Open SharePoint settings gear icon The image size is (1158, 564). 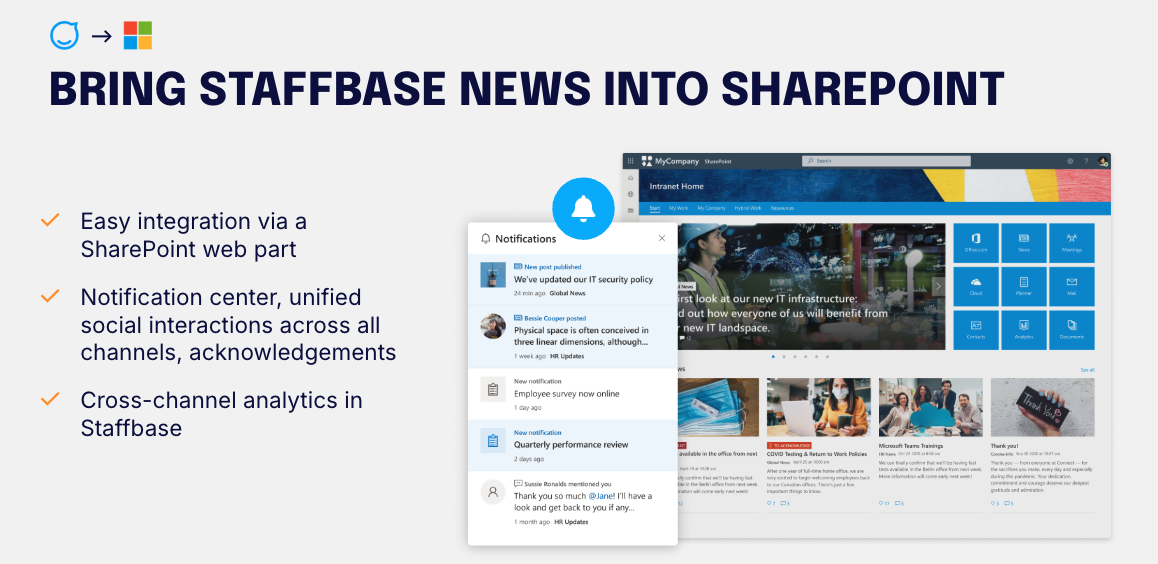[x=1070, y=161]
